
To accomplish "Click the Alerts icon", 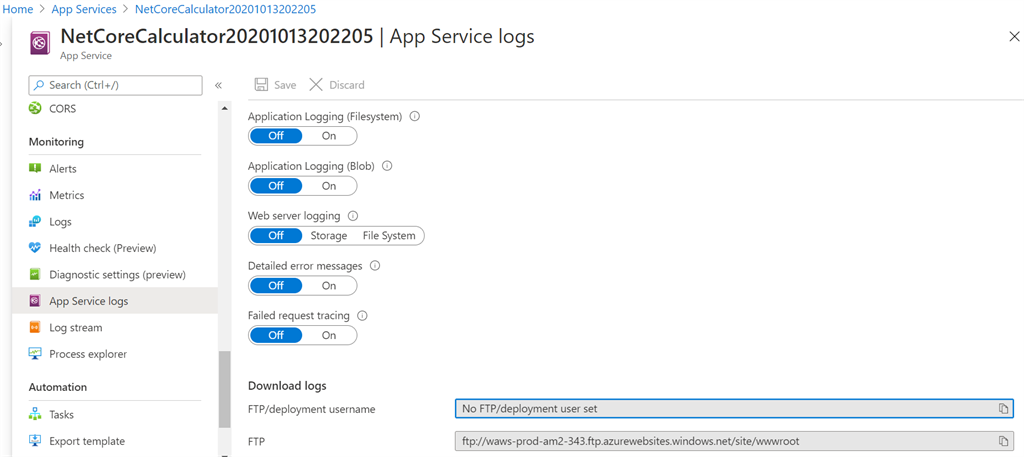I will coord(35,168).
